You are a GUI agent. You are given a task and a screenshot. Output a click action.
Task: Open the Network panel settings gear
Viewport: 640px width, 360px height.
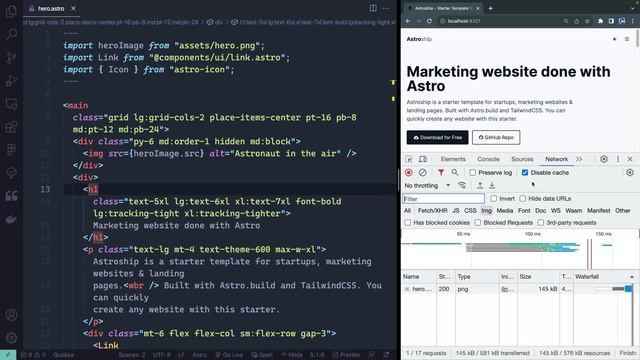click(630, 173)
